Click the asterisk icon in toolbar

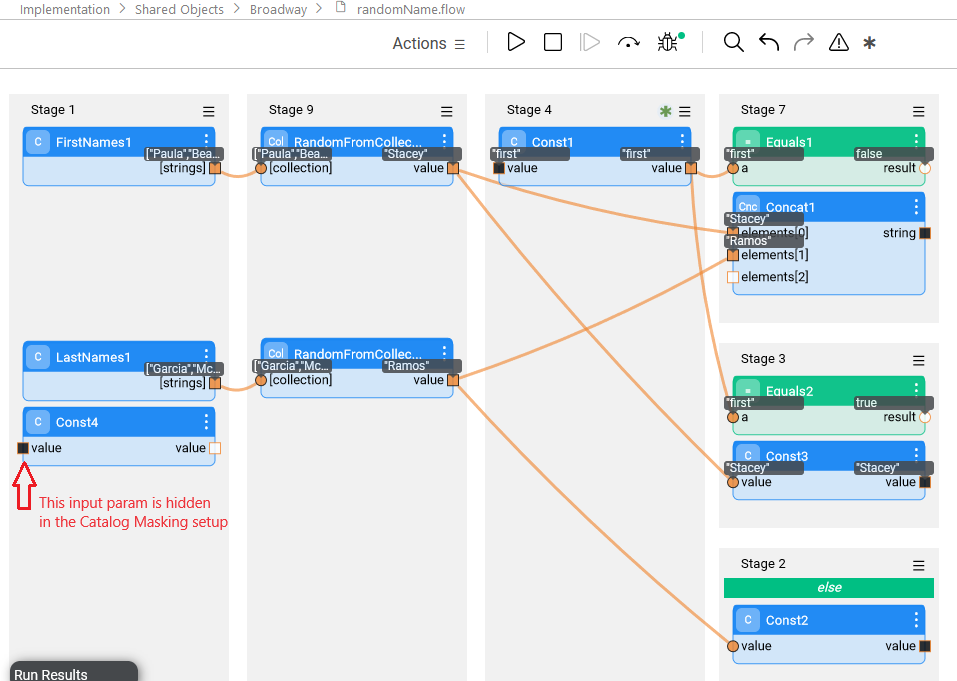(x=870, y=43)
